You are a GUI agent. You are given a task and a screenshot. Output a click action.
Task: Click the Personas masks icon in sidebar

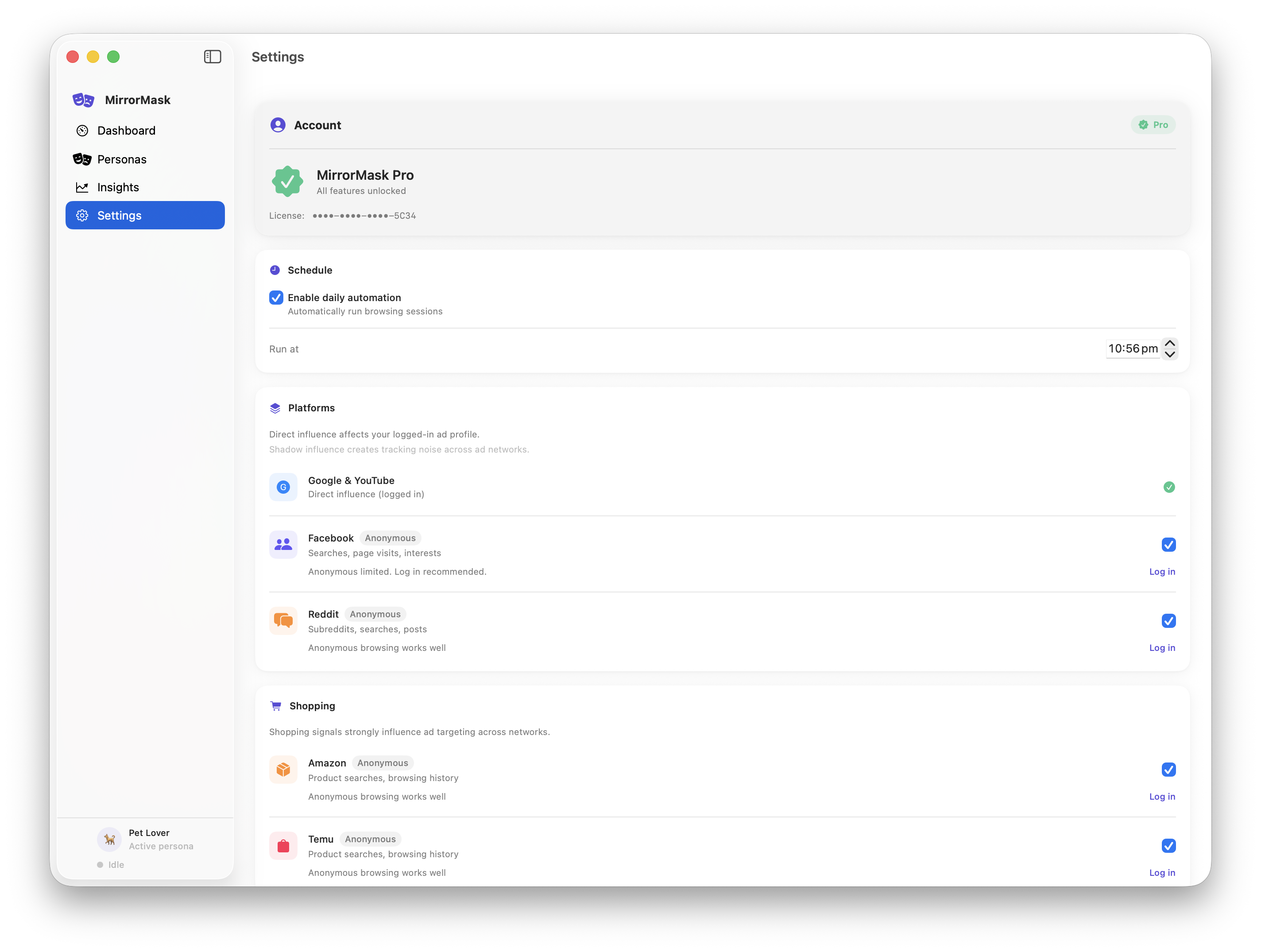pos(83,159)
